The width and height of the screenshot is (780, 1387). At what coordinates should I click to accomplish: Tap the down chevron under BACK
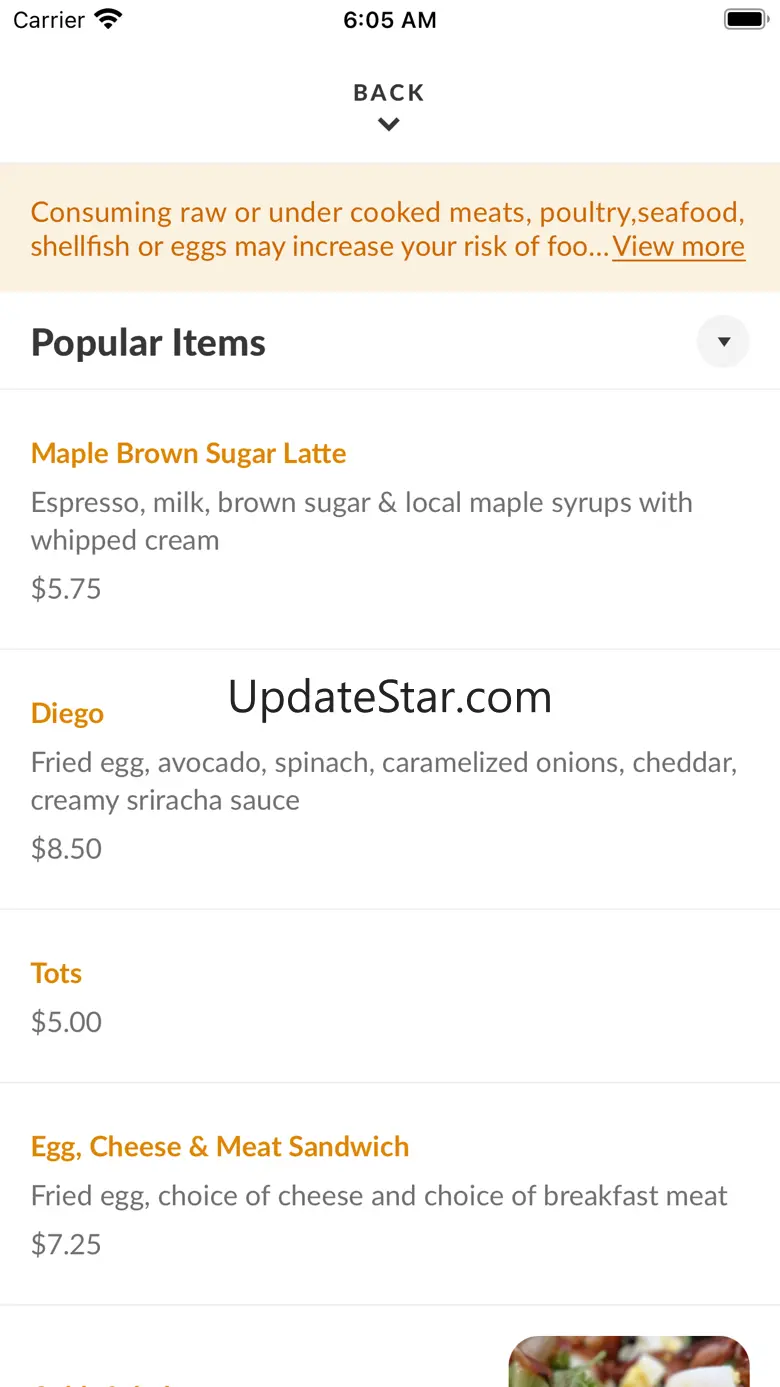[389, 125]
